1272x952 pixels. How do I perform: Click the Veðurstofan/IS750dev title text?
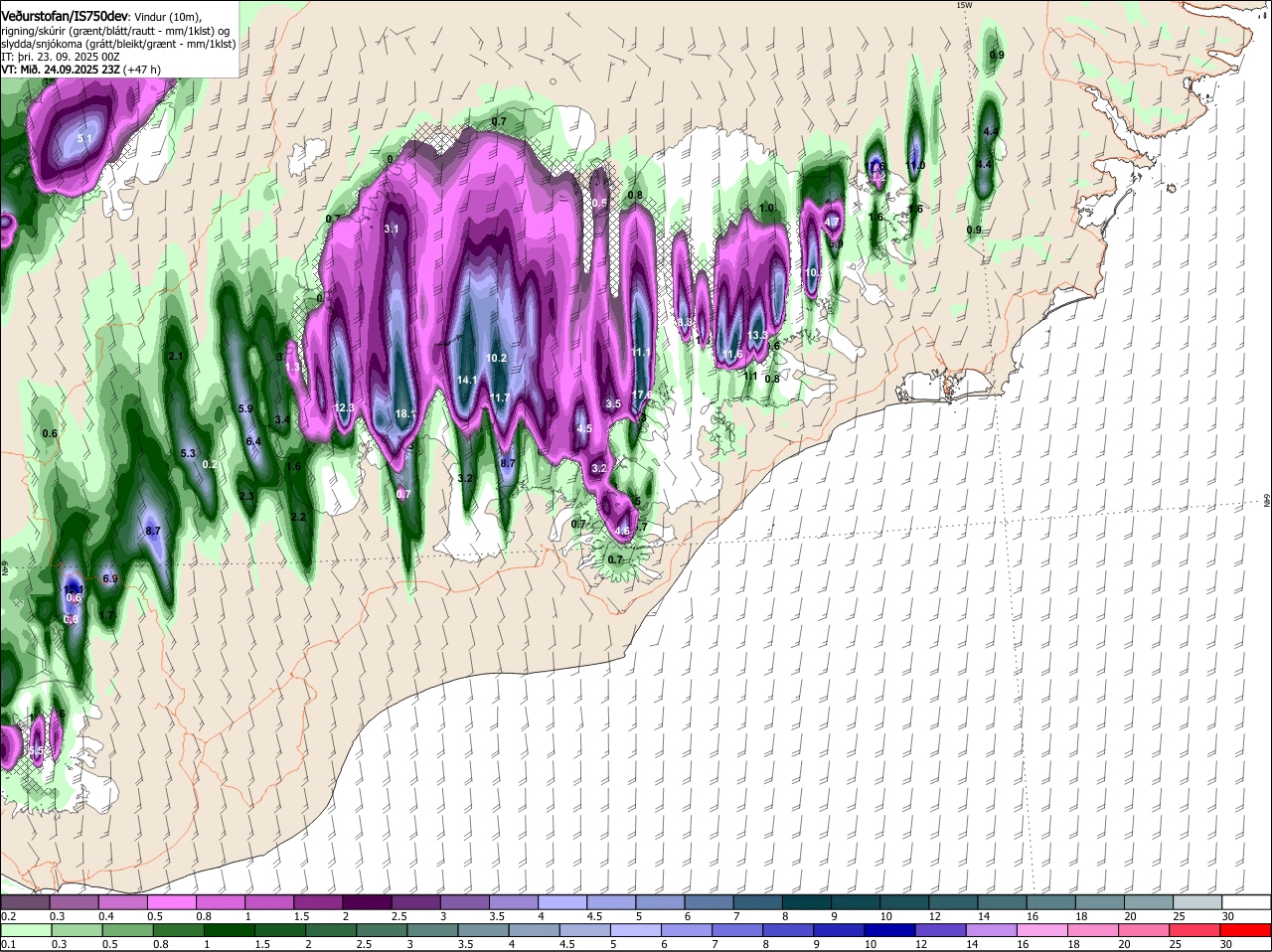(x=65, y=16)
